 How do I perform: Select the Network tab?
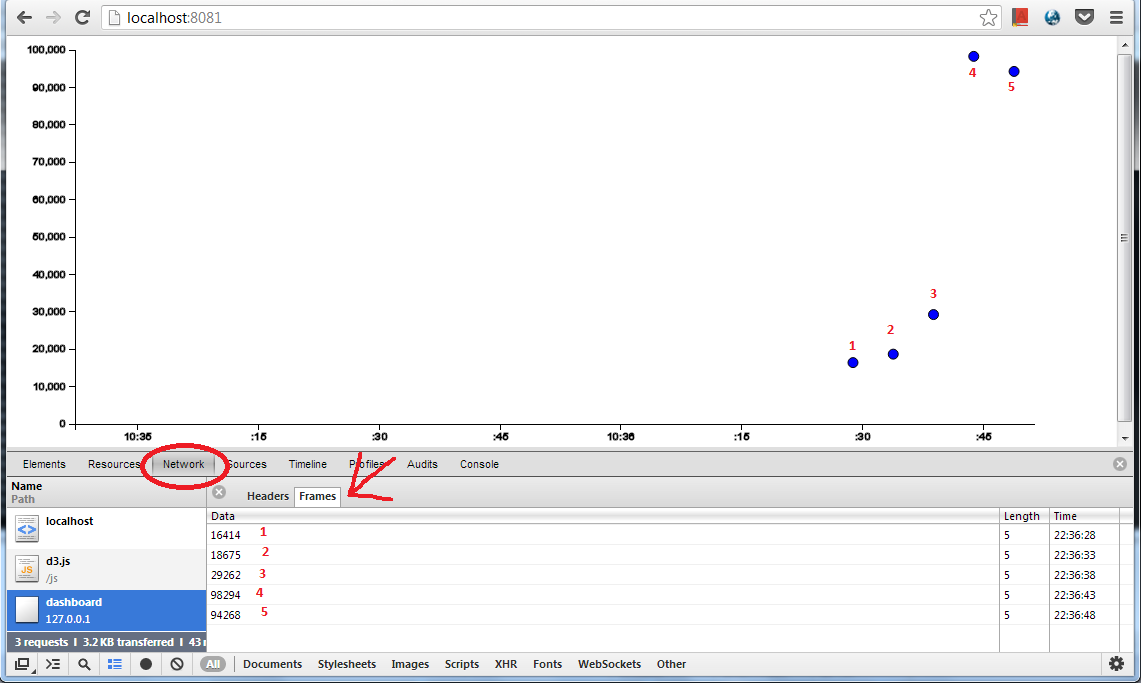click(x=183, y=464)
